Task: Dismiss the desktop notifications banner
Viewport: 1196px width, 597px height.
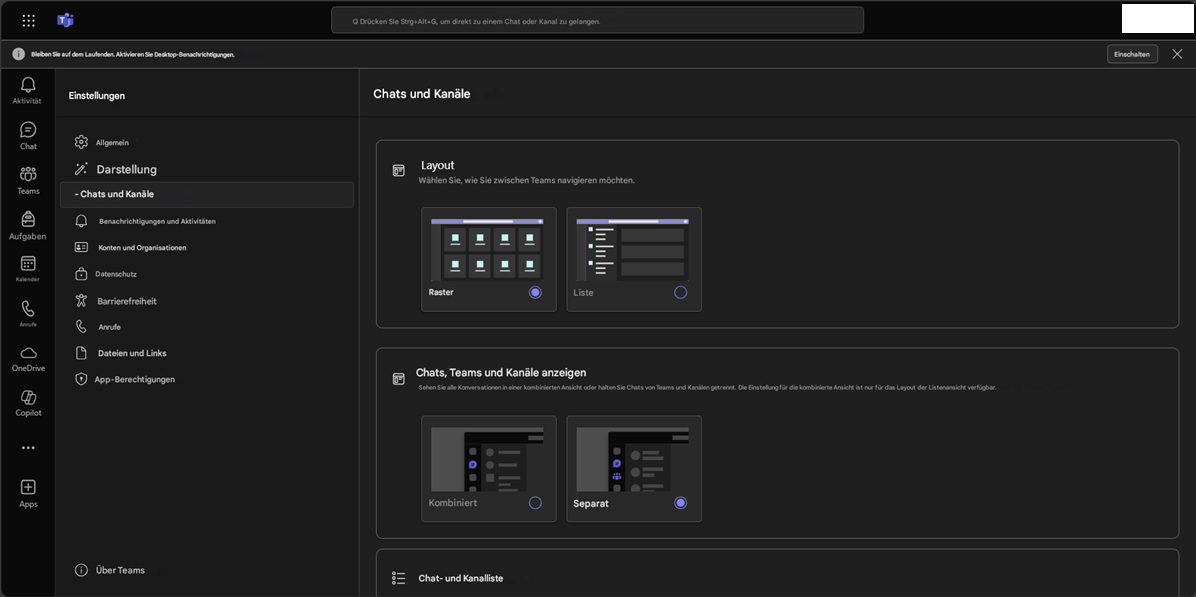Action: pyautogui.click(x=1177, y=53)
